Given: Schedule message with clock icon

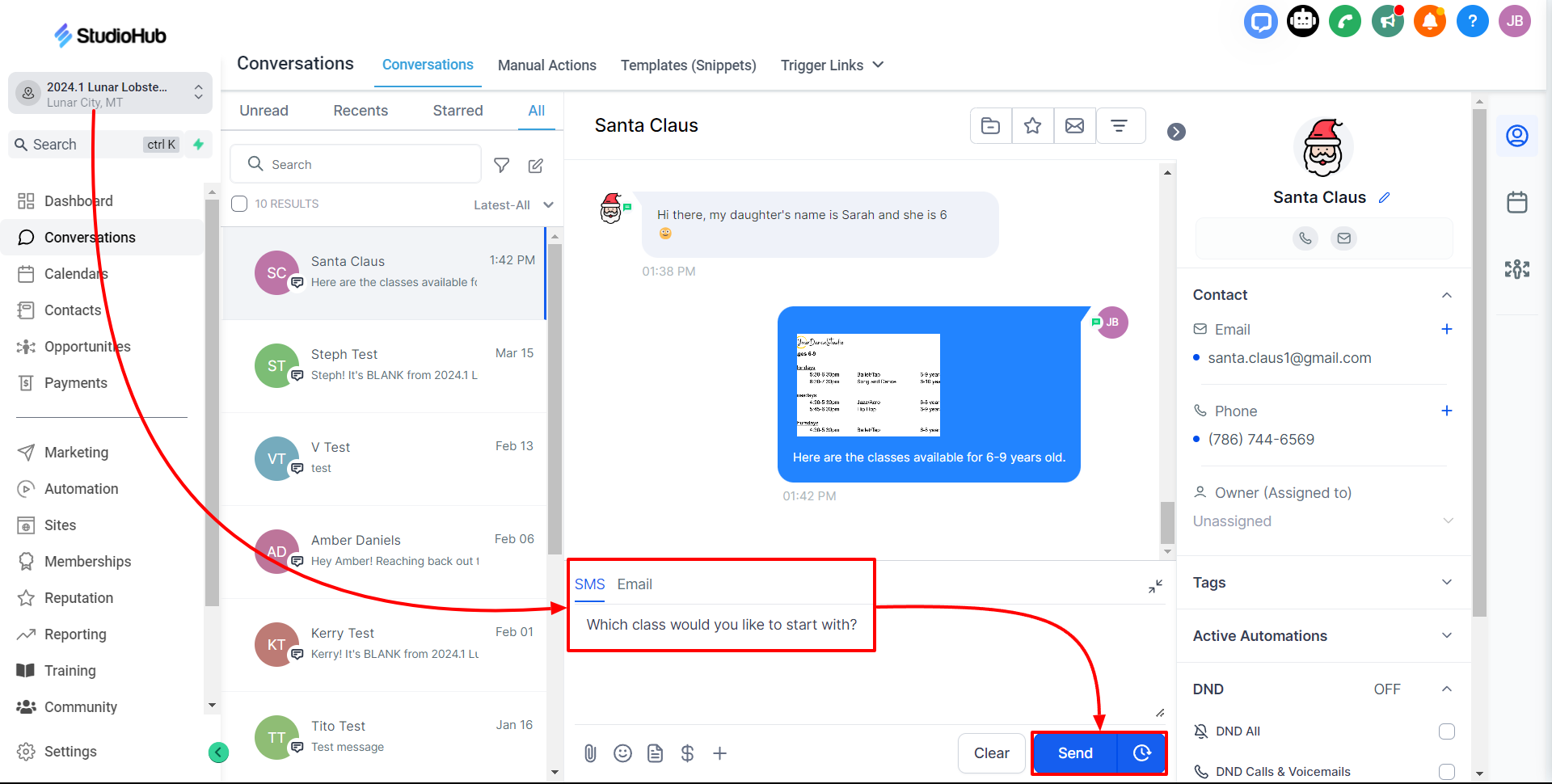Looking at the screenshot, I should tap(1142, 753).
